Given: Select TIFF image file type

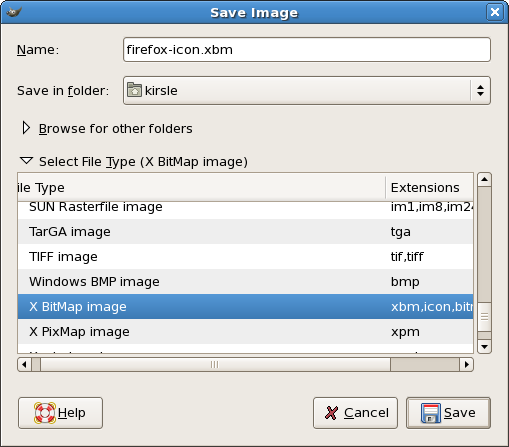Looking at the screenshot, I should tap(246, 257).
